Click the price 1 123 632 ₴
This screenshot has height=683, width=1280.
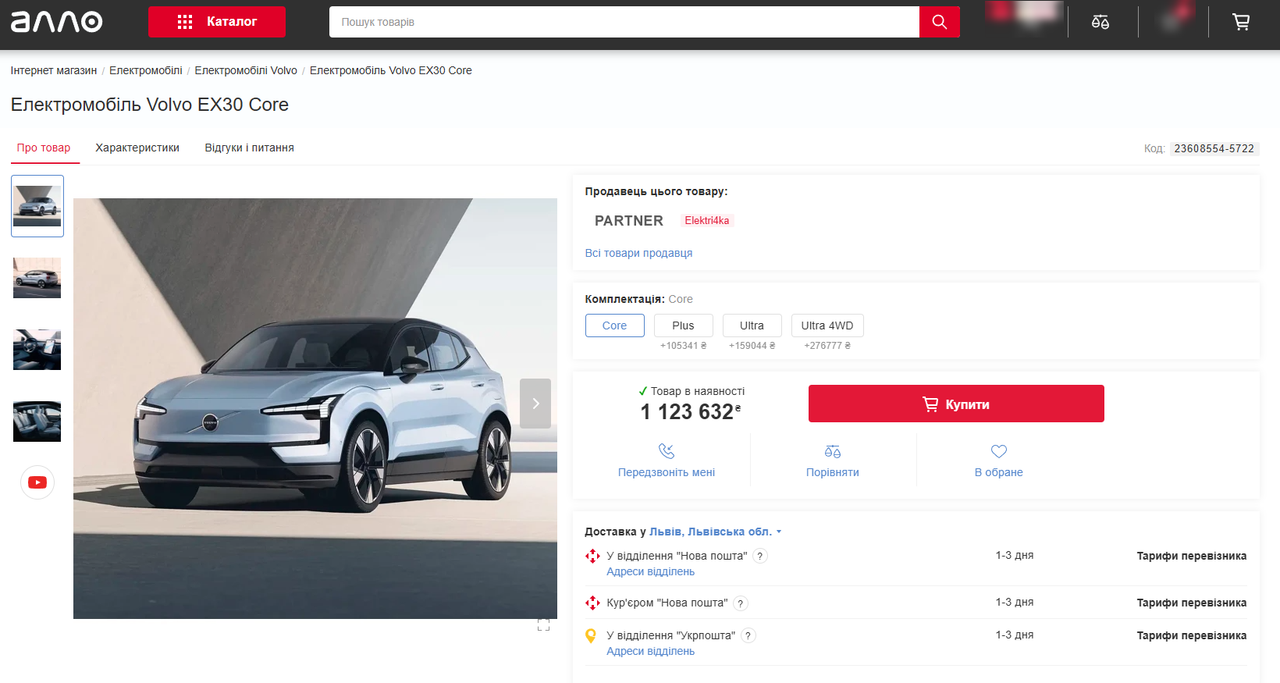coord(691,411)
